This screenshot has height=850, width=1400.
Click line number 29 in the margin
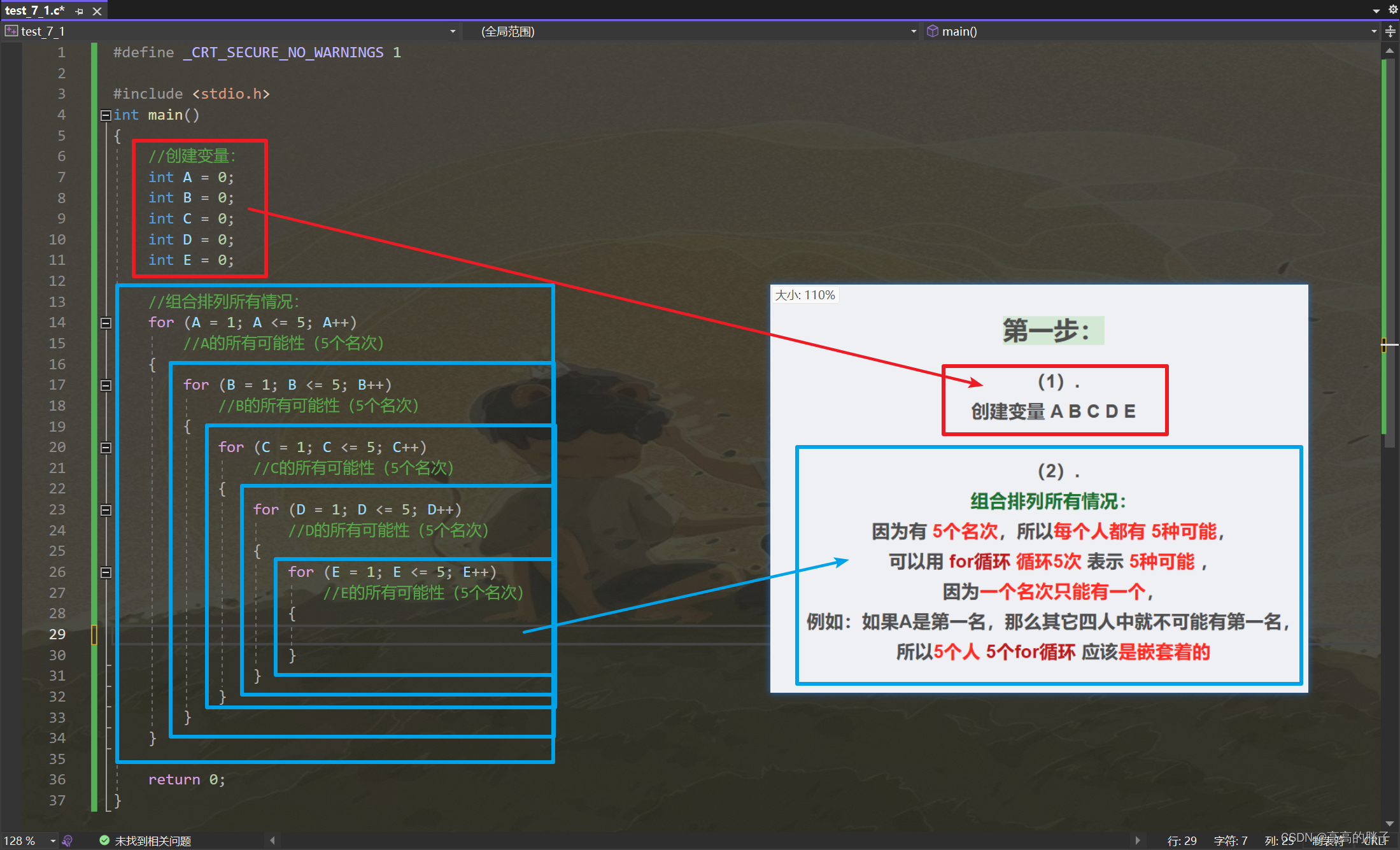[x=57, y=634]
